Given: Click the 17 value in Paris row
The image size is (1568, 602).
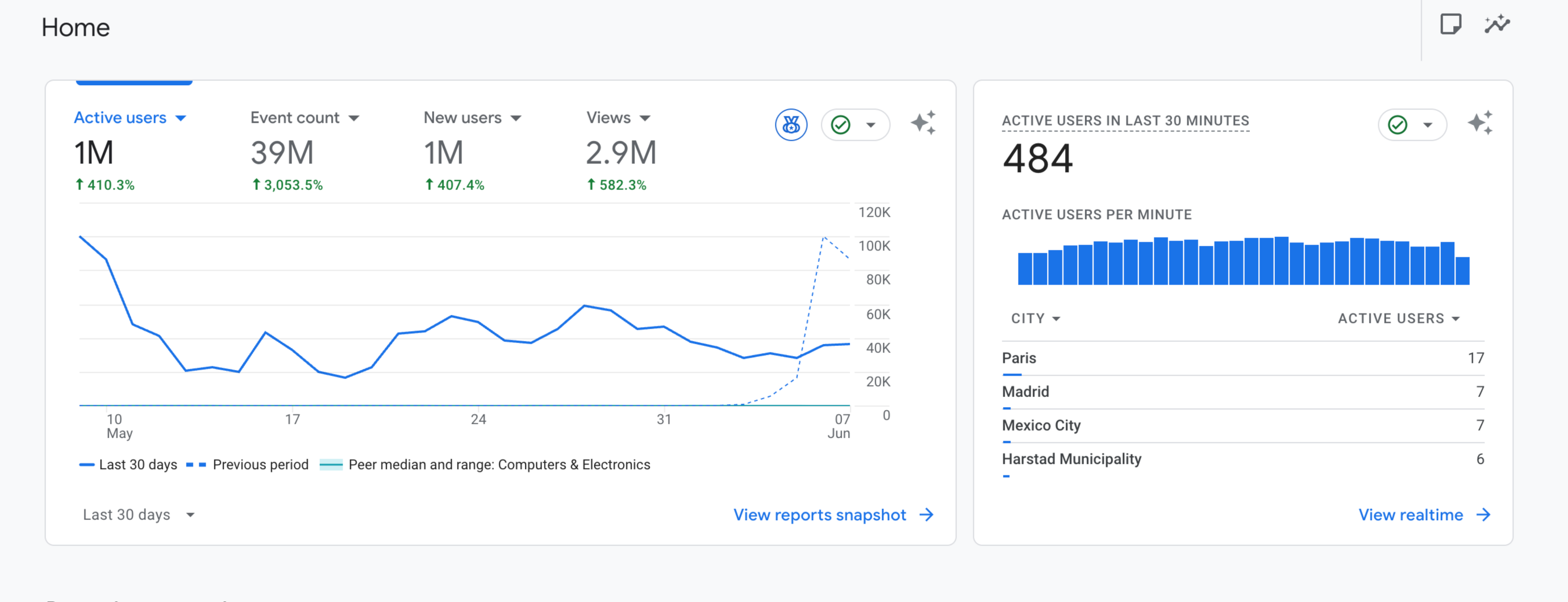Looking at the screenshot, I should click(1475, 358).
